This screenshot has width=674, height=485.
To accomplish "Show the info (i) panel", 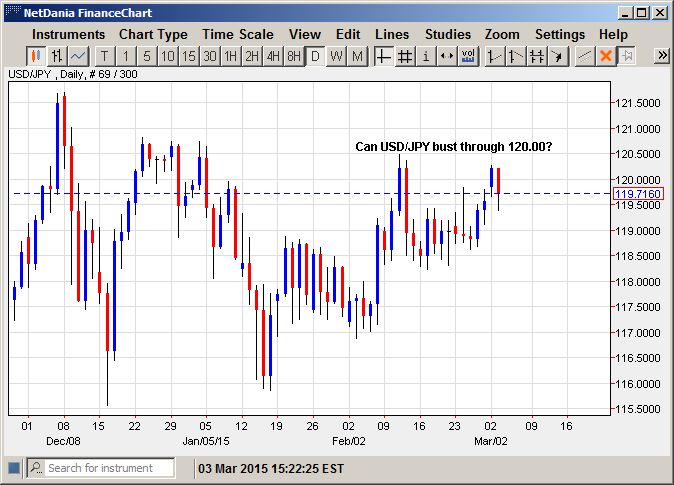I will click(426, 56).
